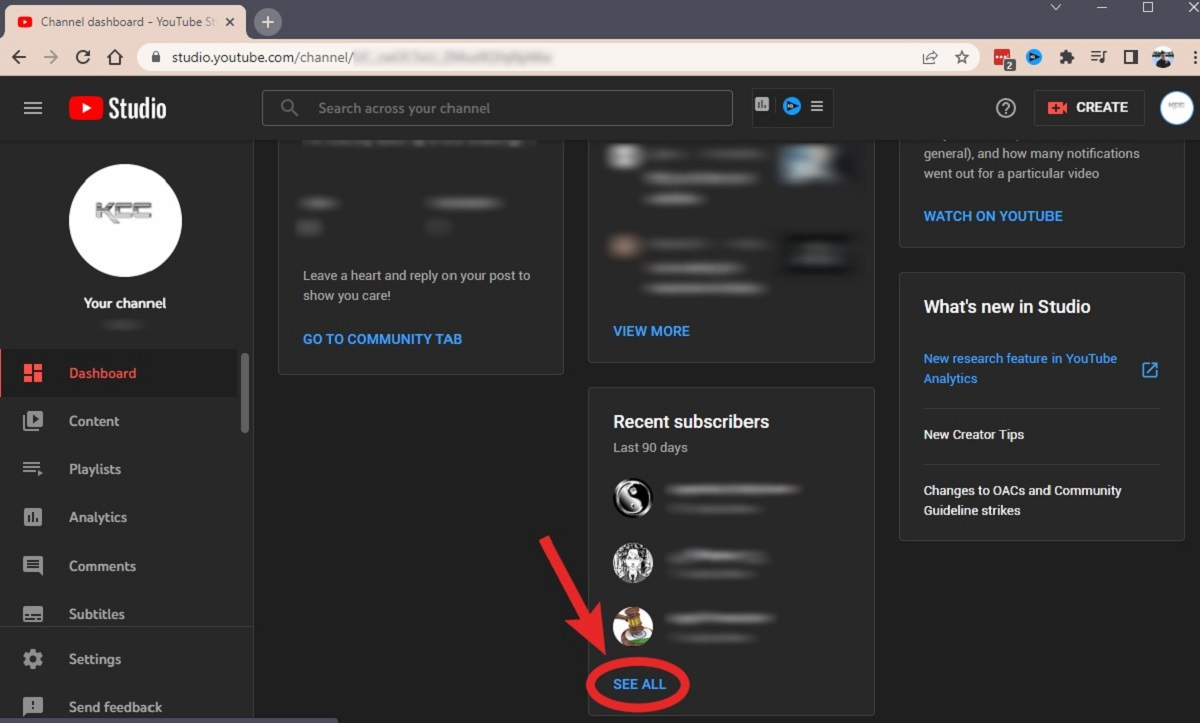Open GO TO COMMUNITY TAB link
Screen dimensions: 1200x723
click(x=382, y=339)
